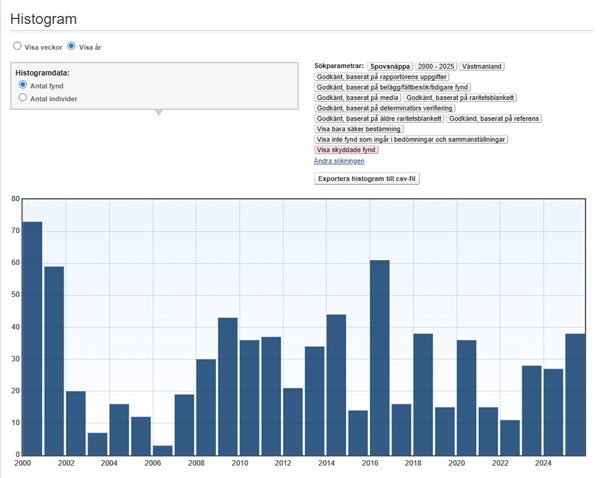Click the last histogram bar for 2025
Viewport: 601px width, 478px height.
coord(575,394)
